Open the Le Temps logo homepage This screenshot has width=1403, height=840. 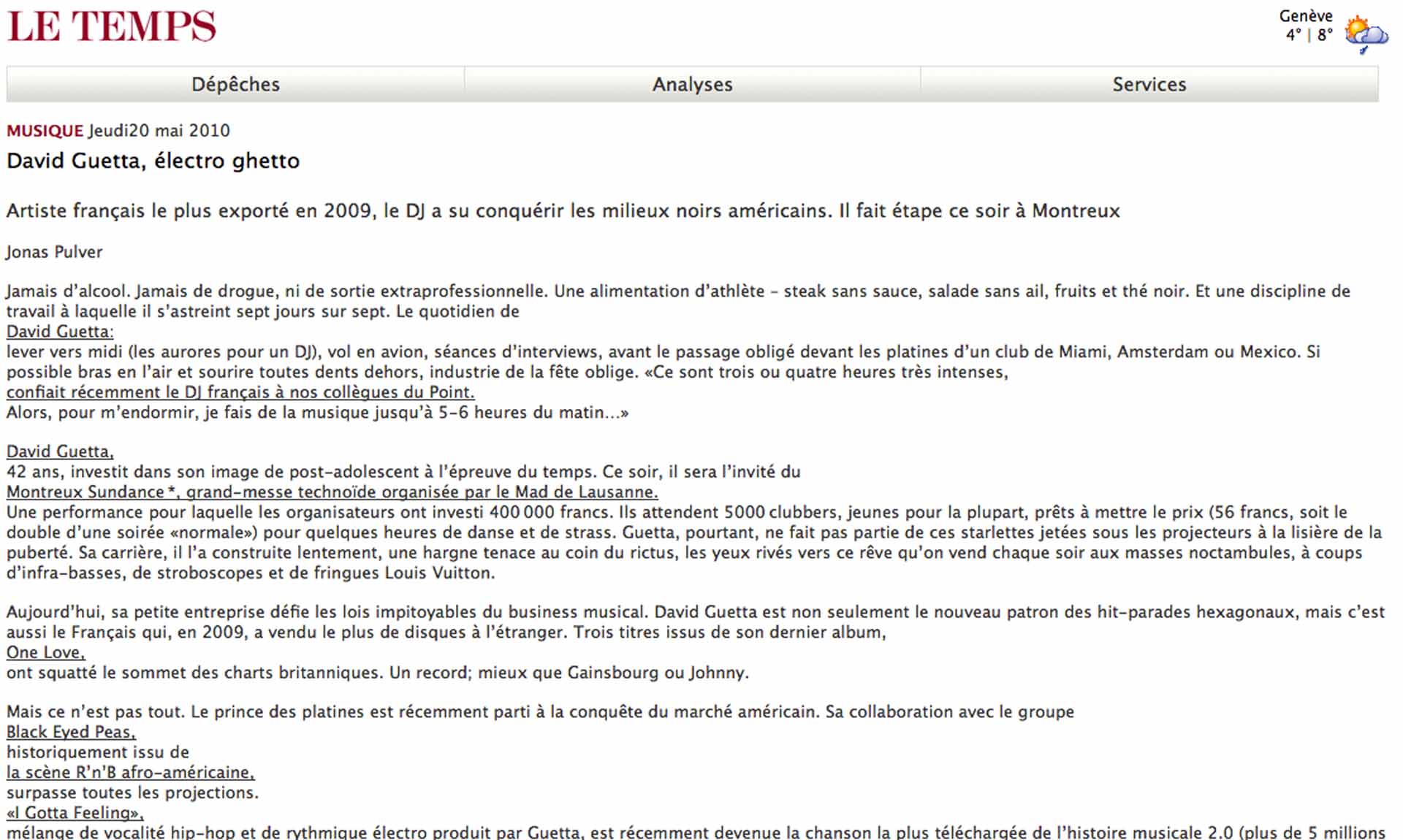tap(112, 26)
